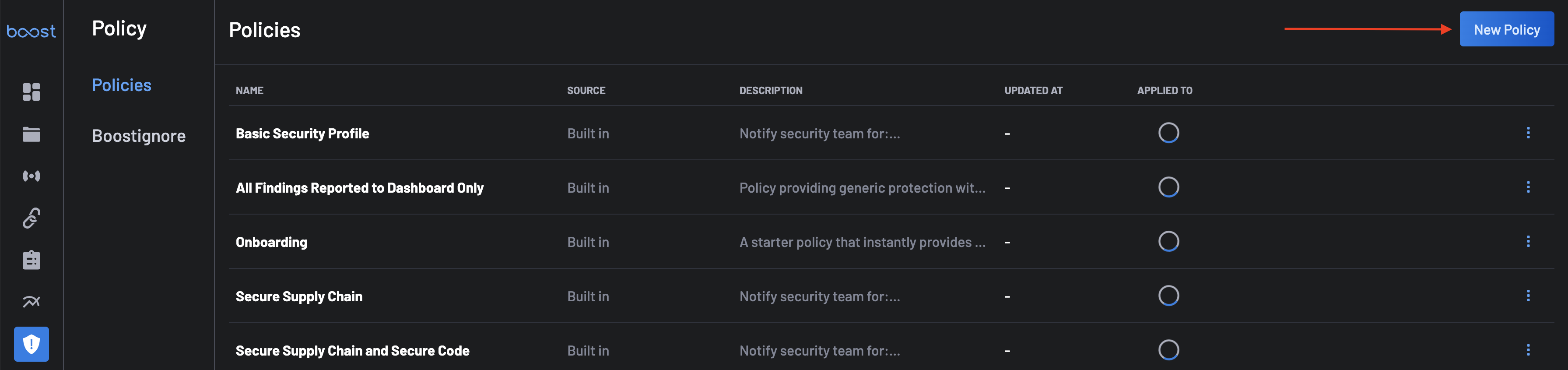The height and width of the screenshot is (370, 1568).
Task: Open the chain link integrations icon
Action: (x=31, y=218)
